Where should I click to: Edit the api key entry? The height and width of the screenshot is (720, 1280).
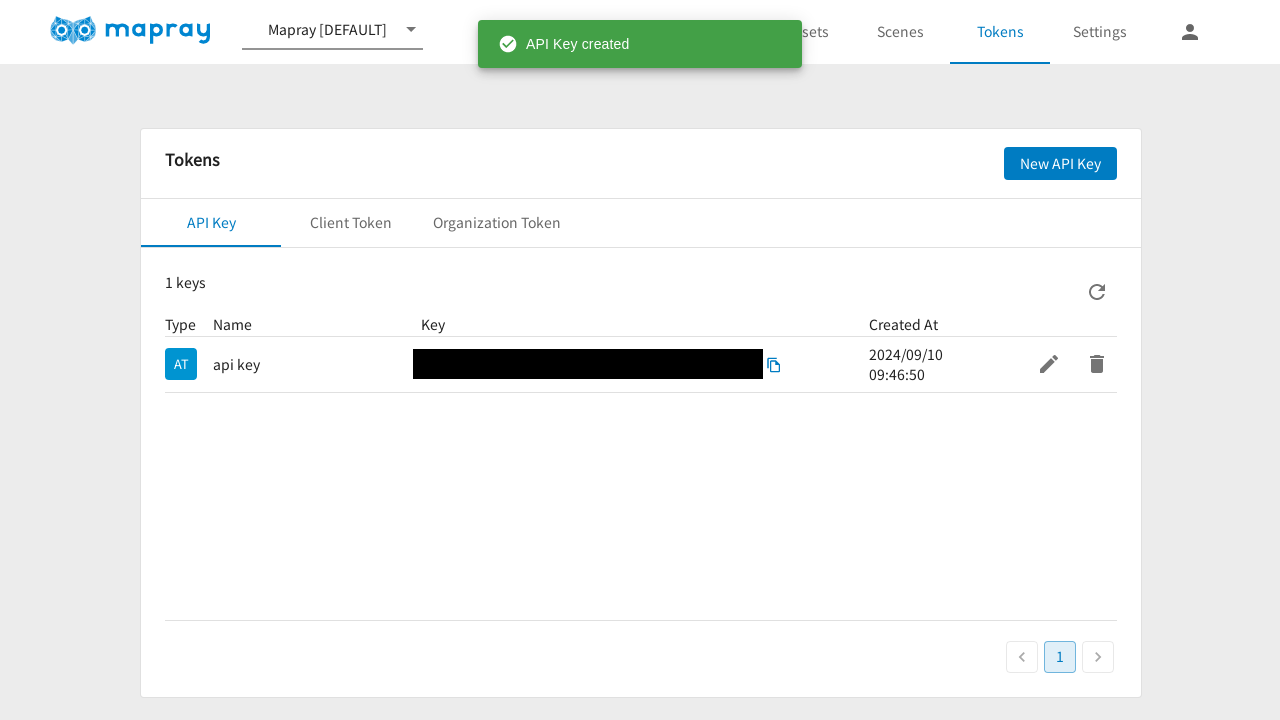click(x=1048, y=364)
